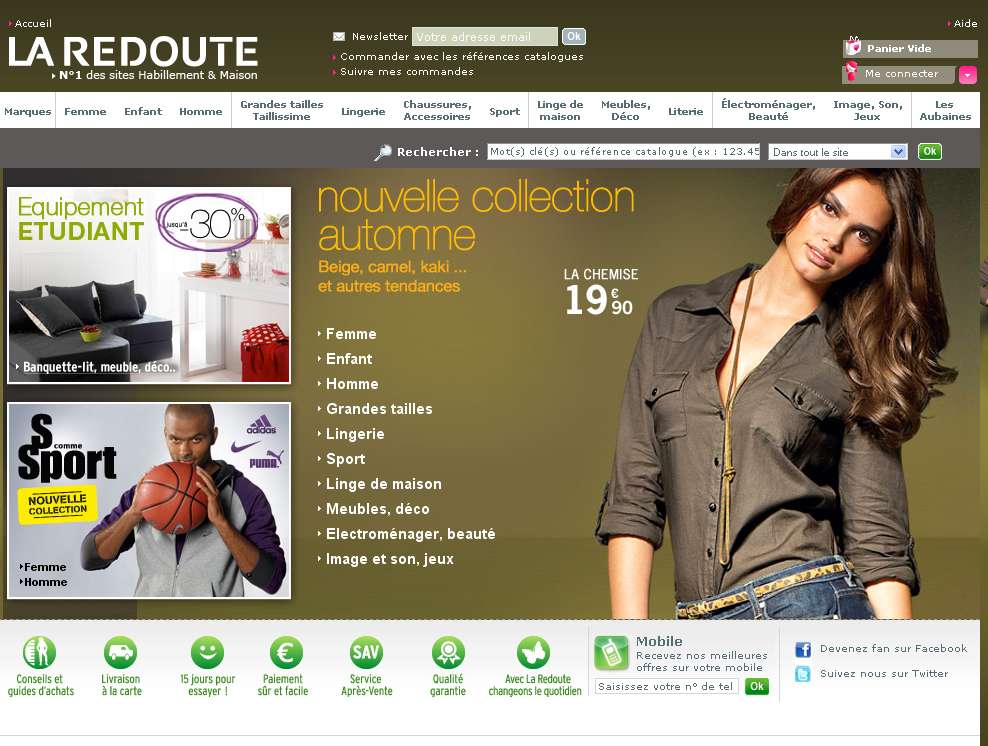This screenshot has height=746, width=988.
Task: Expand the pink arrow beside Me connecter
Action: pyautogui.click(x=967, y=75)
